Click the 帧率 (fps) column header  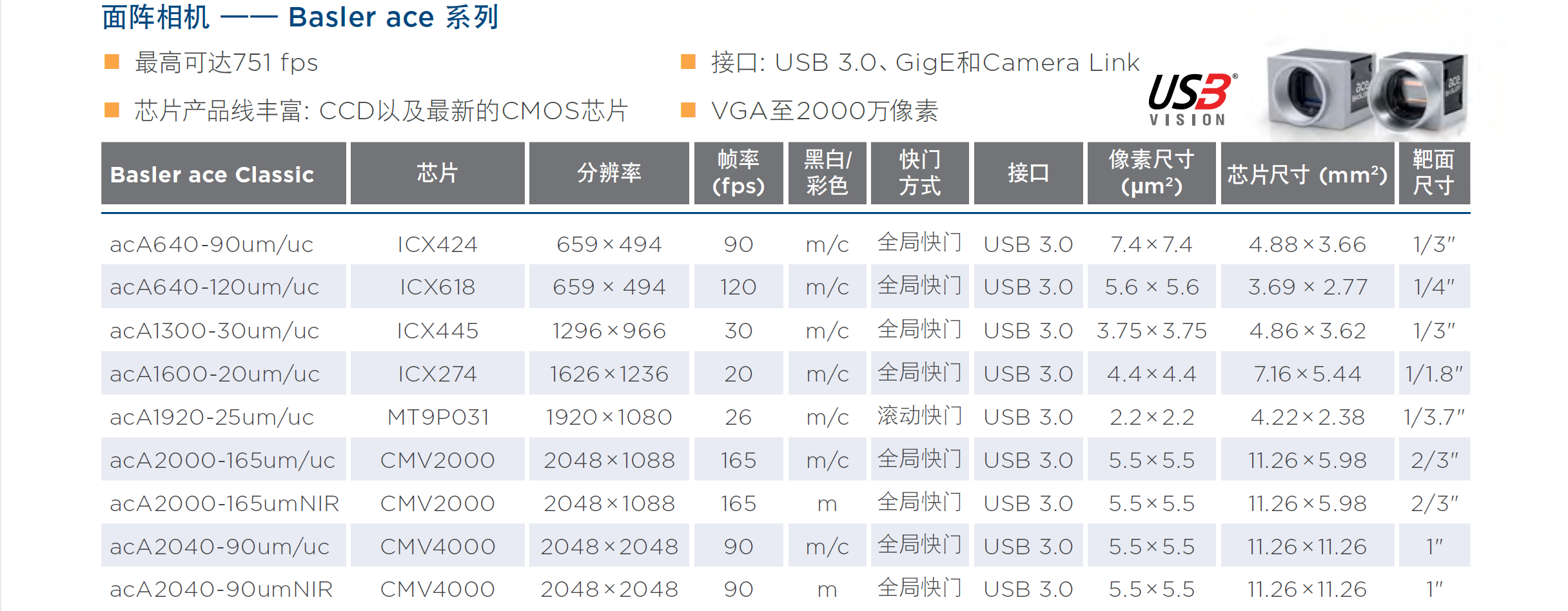pyautogui.click(x=738, y=174)
